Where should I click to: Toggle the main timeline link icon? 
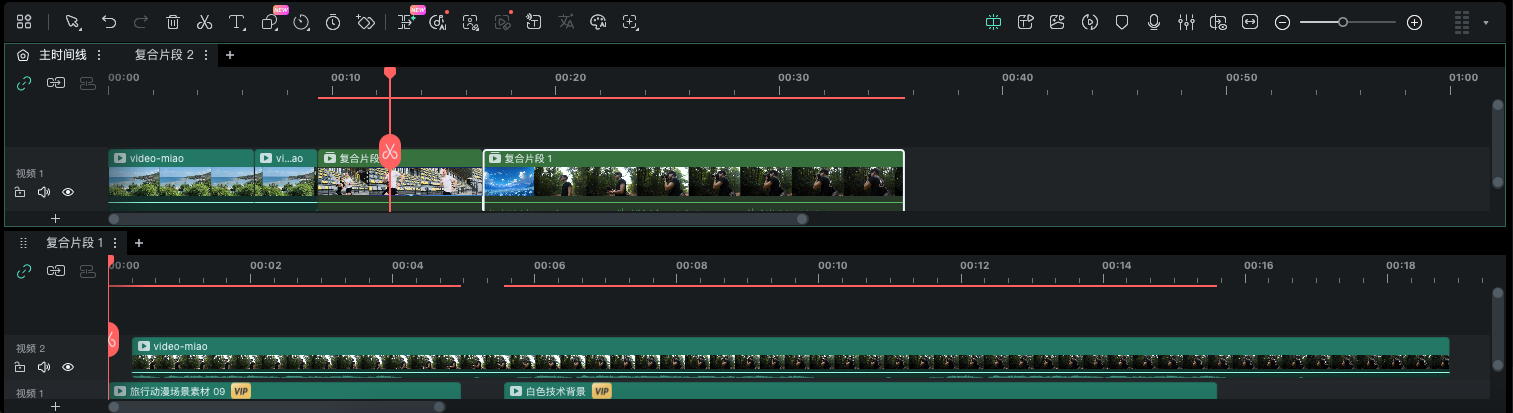tap(24, 84)
